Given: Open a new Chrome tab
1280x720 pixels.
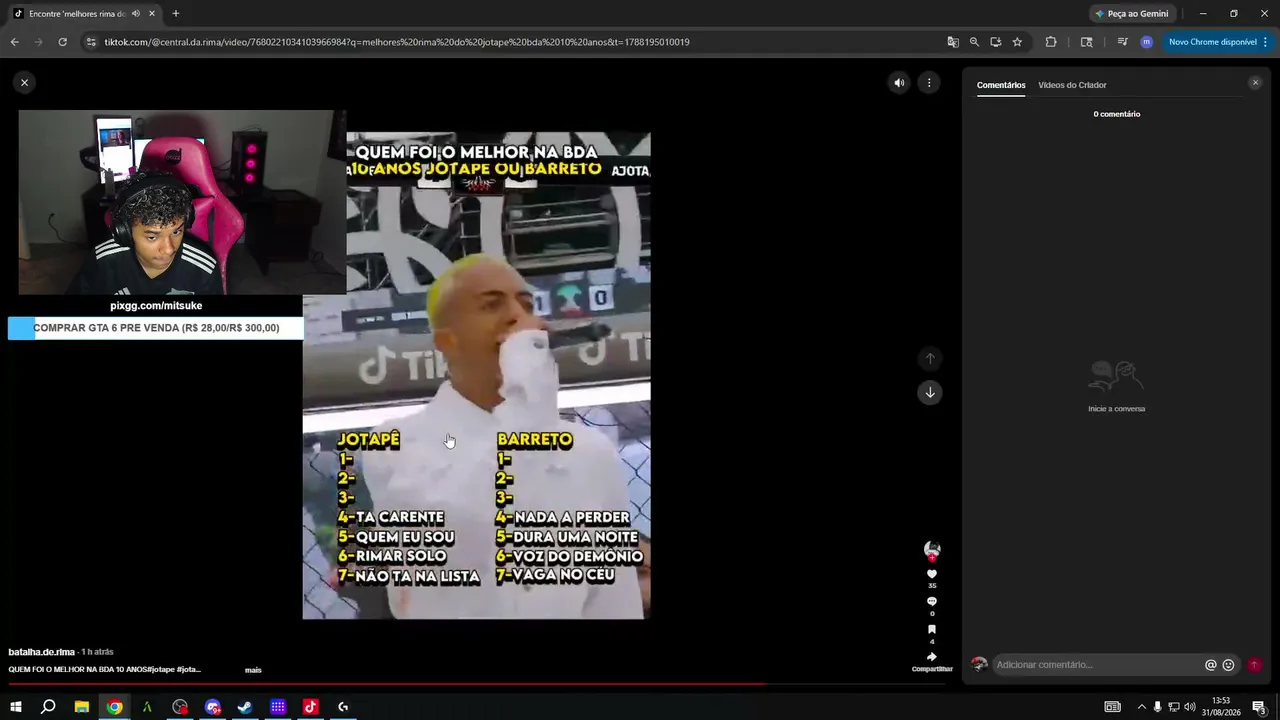Looking at the screenshot, I should tap(175, 14).
